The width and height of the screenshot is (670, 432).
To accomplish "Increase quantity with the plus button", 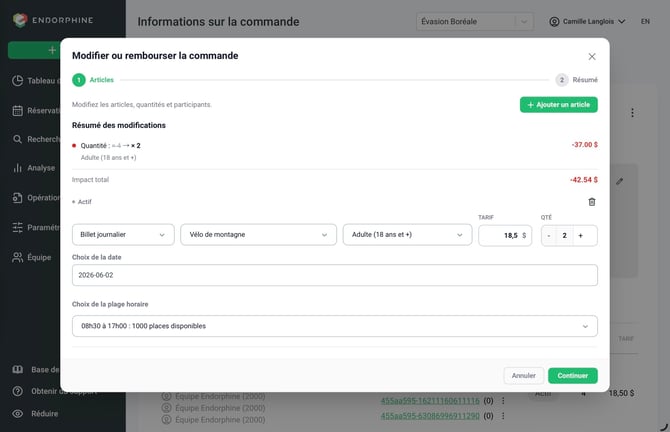I will point(580,235).
